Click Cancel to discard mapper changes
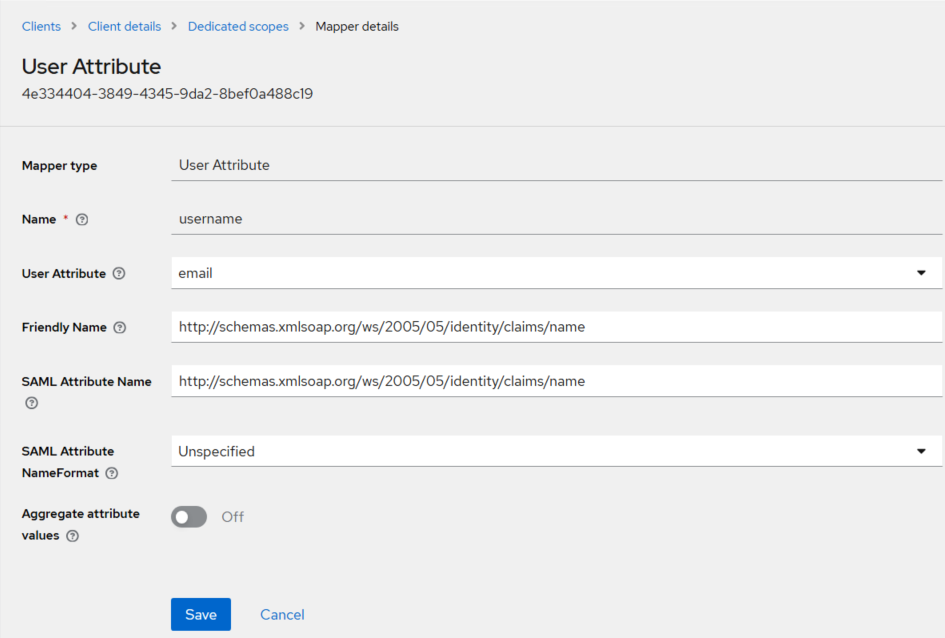Viewport: 945px width, 638px height. coord(282,615)
